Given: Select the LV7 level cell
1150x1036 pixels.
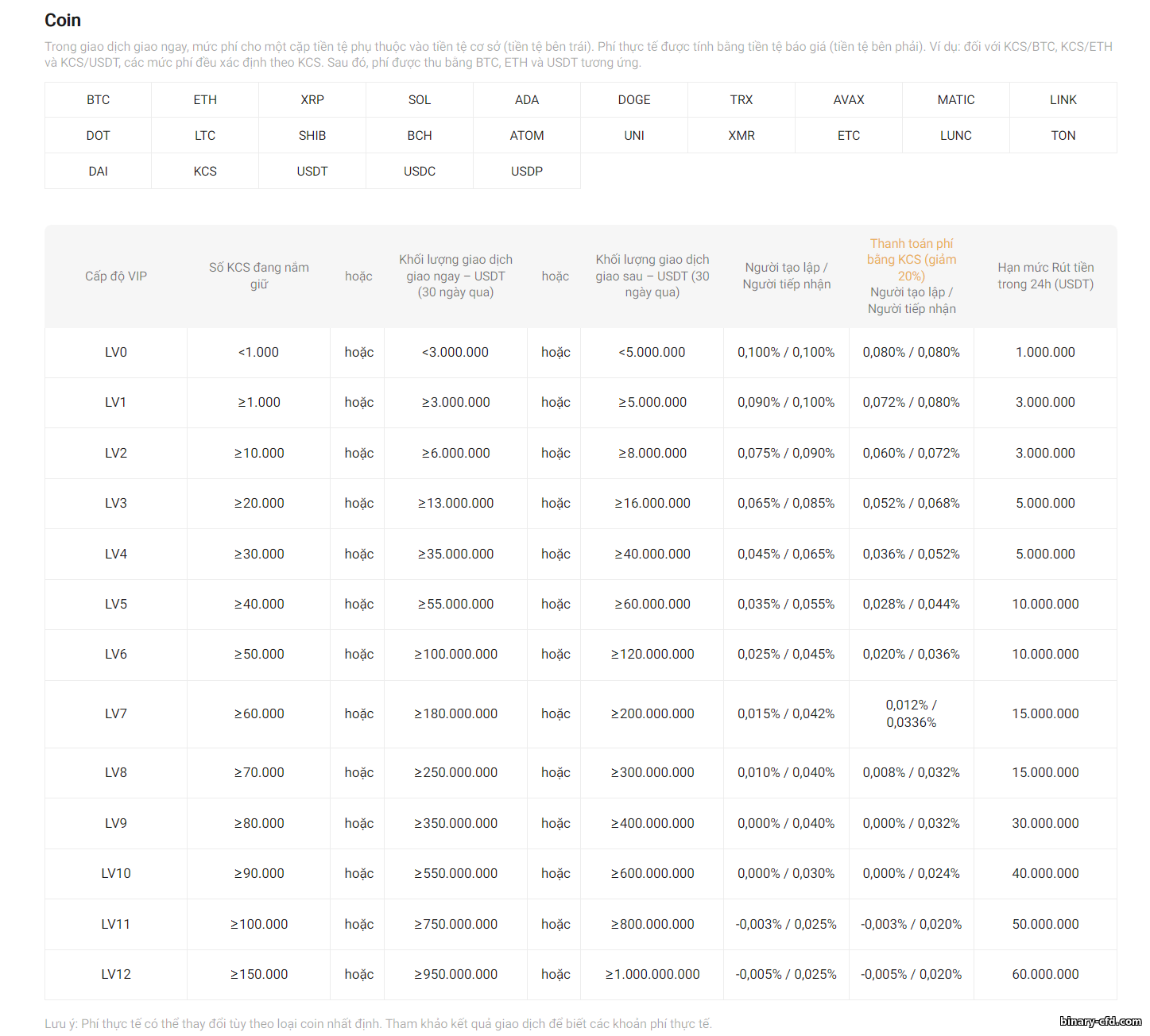Looking at the screenshot, I should (116, 714).
